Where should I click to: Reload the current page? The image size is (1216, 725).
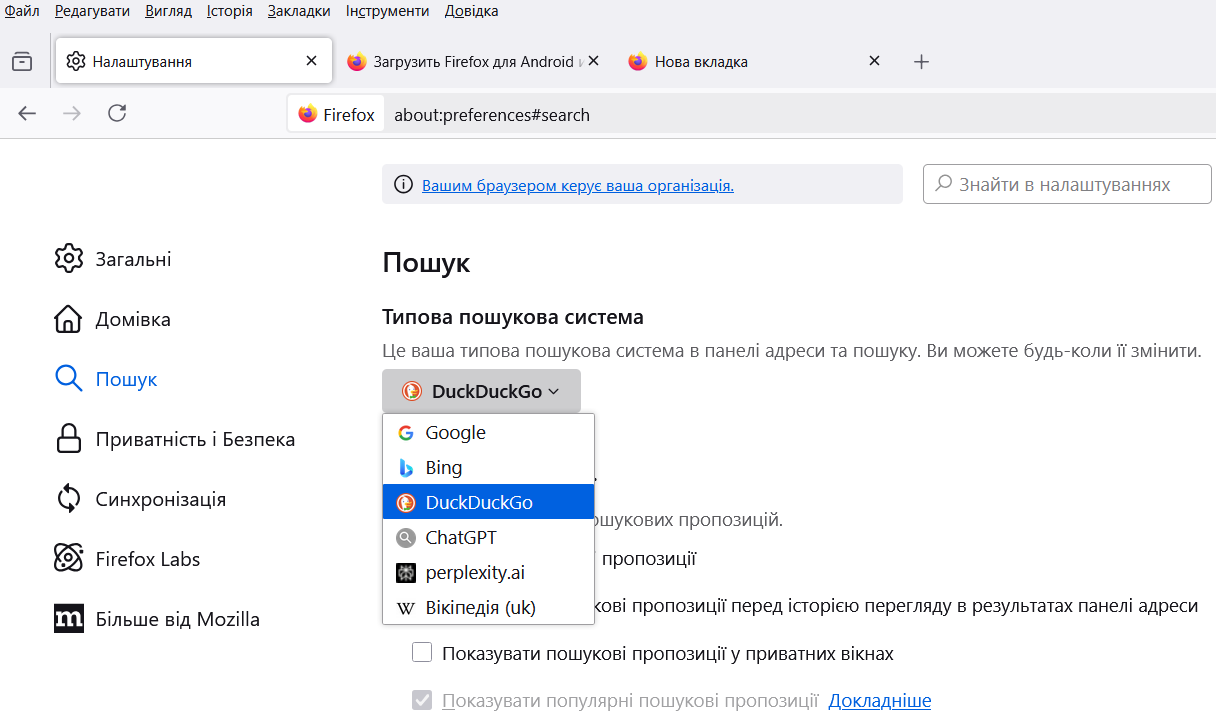(x=117, y=114)
